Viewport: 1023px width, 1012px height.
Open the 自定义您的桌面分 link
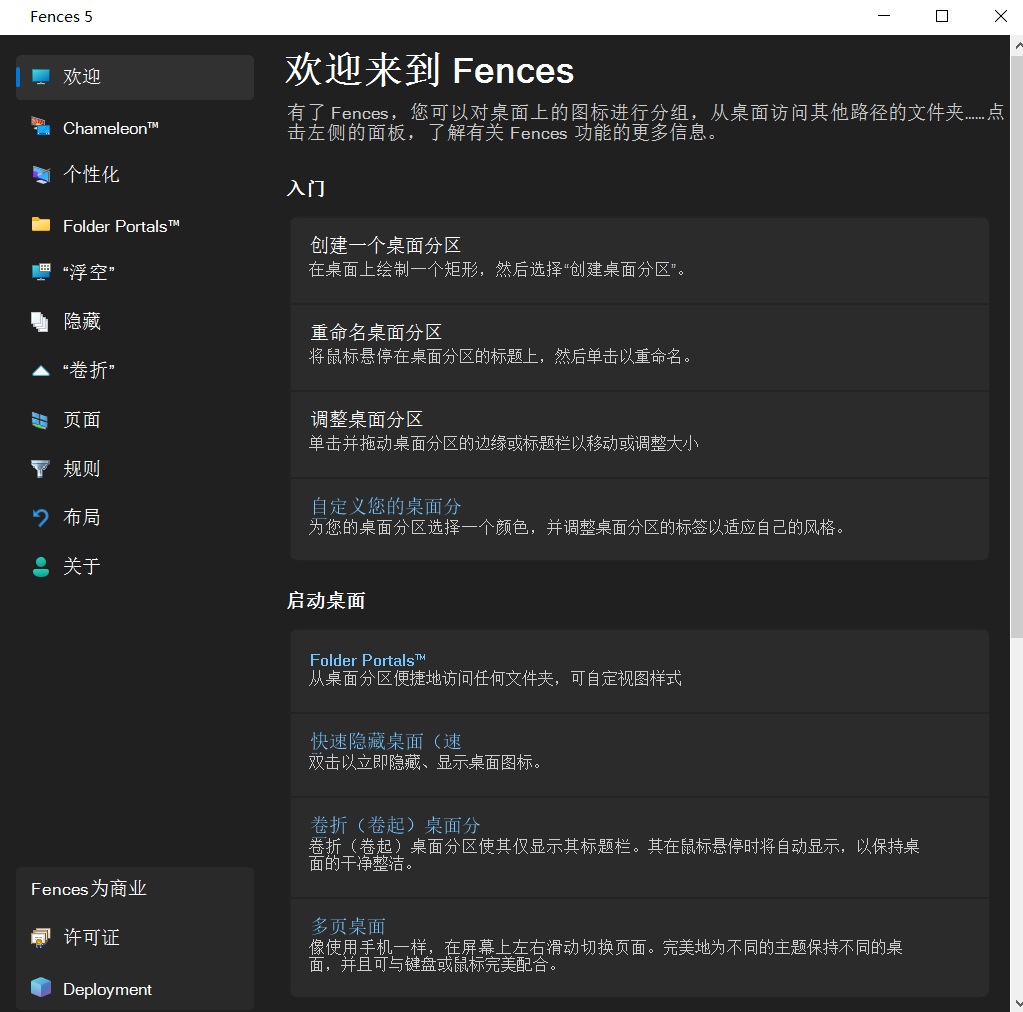coord(386,506)
